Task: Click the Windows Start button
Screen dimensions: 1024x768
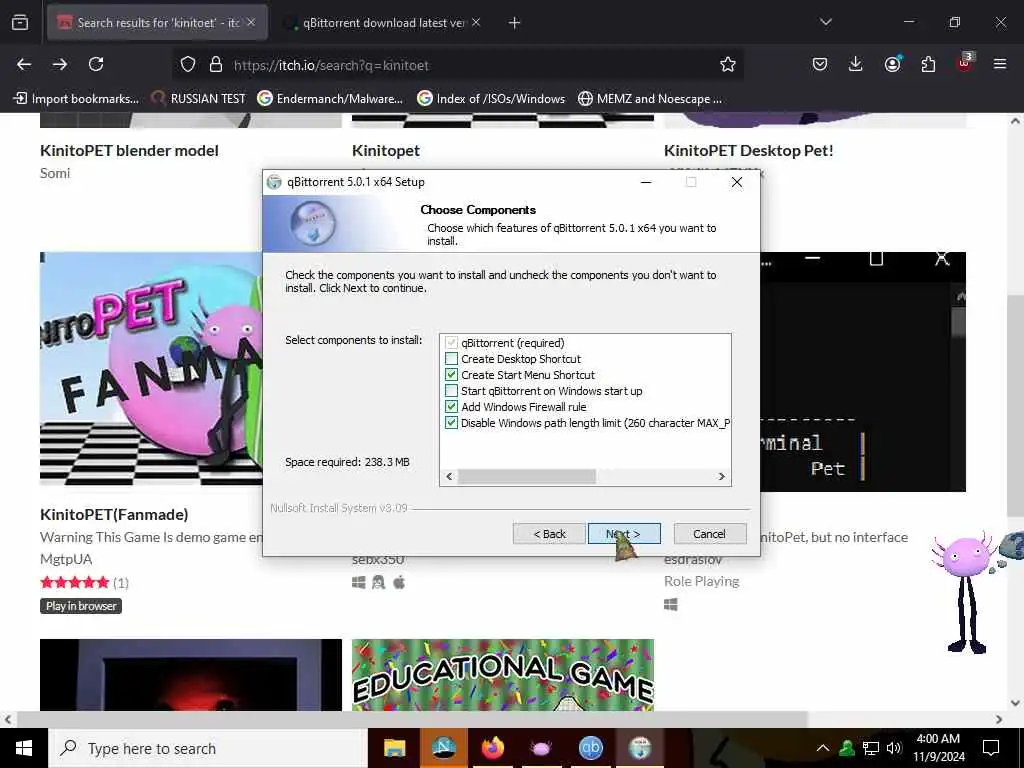Action: pos(24,748)
